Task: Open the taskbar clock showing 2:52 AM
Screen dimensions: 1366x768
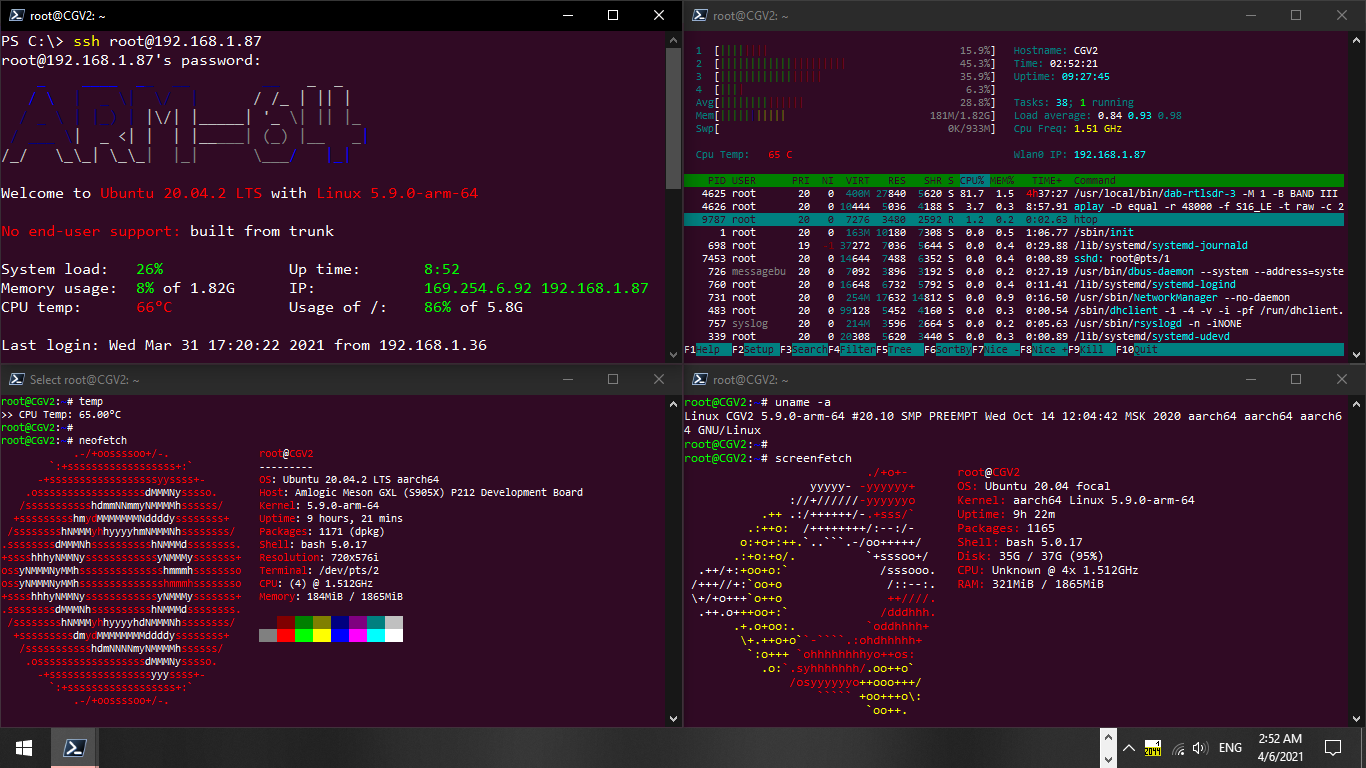Action: click(1279, 747)
